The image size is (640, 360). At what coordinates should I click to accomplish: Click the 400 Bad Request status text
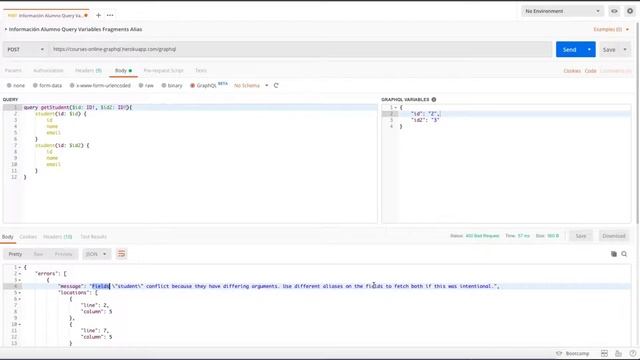point(482,236)
